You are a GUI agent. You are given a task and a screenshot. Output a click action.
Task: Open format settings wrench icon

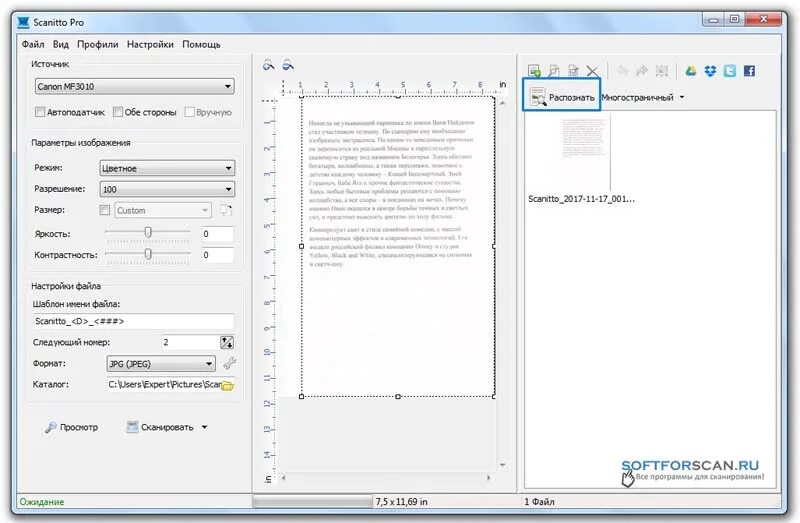pos(230,363)
